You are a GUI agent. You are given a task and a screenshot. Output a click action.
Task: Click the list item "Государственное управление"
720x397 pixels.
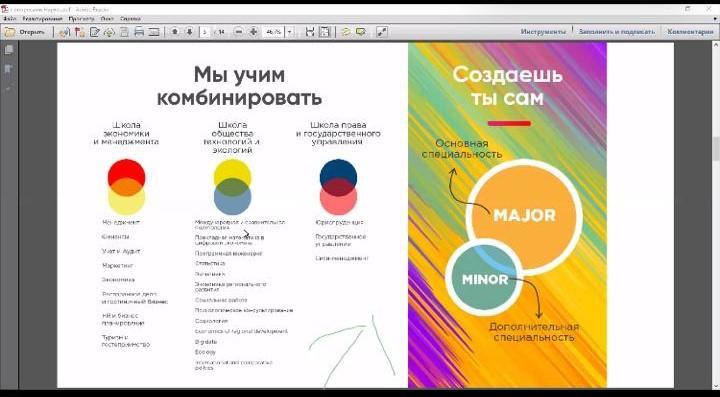pos(340,240)
